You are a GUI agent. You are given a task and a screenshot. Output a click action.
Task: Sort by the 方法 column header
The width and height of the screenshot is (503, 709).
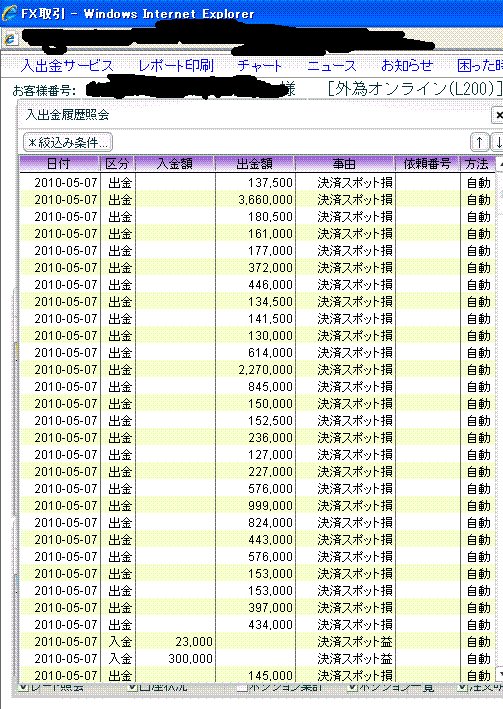pos(478,164)
